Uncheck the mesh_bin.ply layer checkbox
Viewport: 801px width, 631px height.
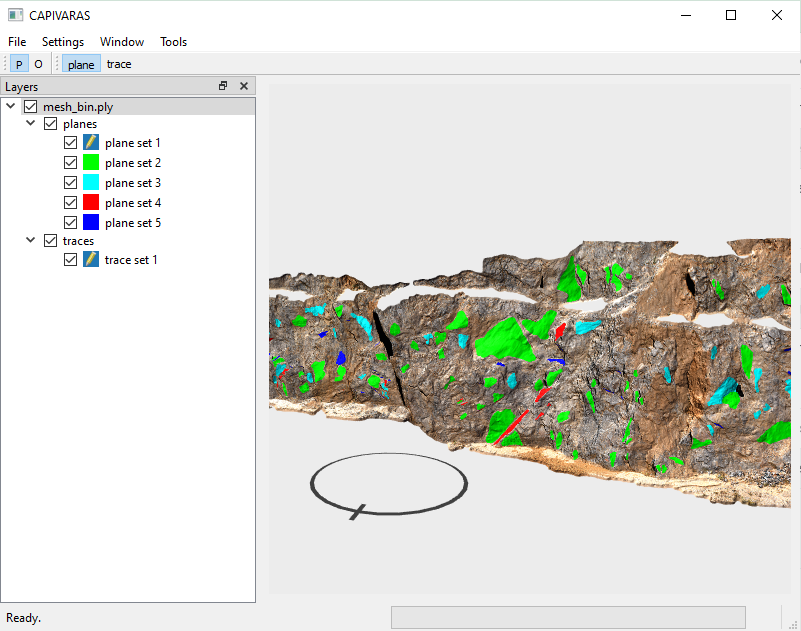point(31,107)
